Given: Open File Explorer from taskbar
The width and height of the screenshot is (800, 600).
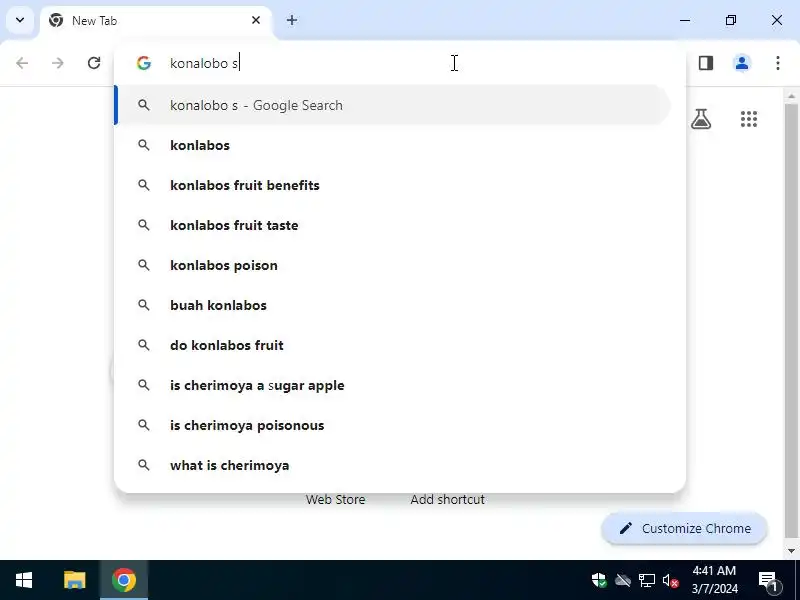Looking at the screenshot, I should pos(74,580).
